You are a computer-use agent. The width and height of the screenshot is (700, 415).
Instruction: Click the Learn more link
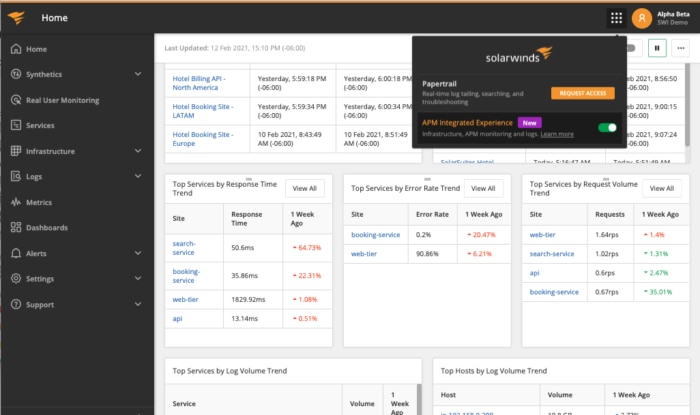point(557,134)
